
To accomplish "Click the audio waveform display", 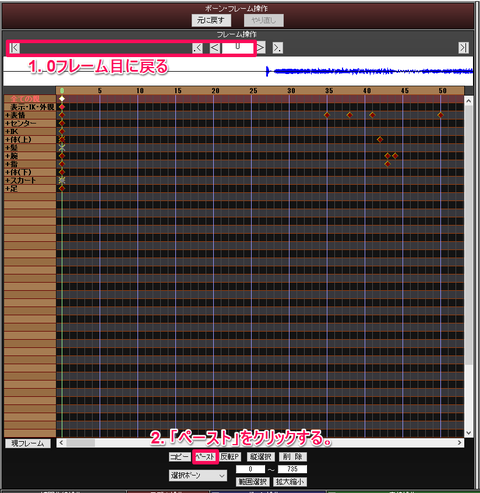I will [238, 71].
